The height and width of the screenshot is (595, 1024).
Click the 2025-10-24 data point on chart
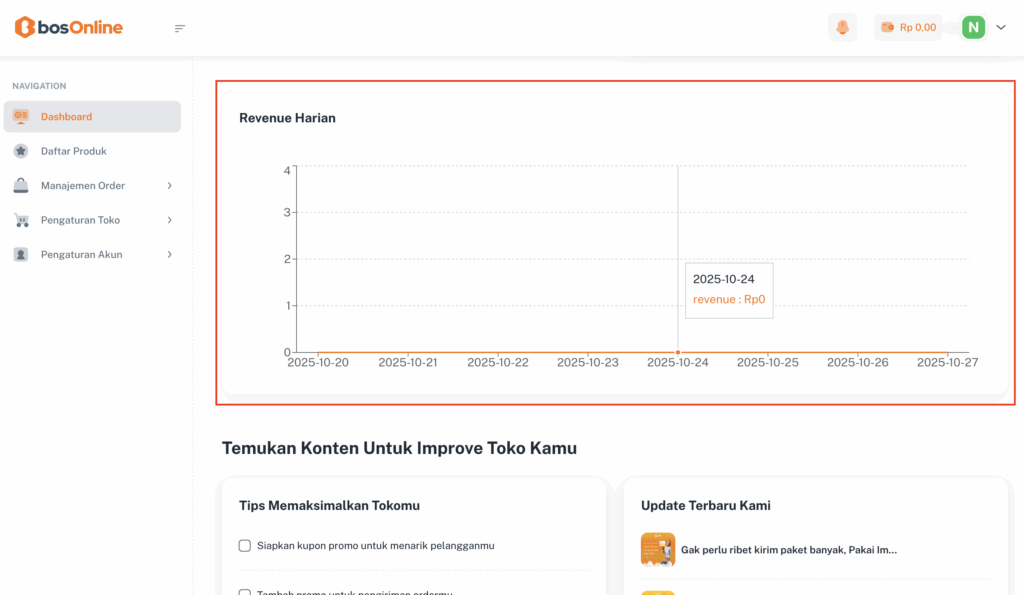click(678, 352)
